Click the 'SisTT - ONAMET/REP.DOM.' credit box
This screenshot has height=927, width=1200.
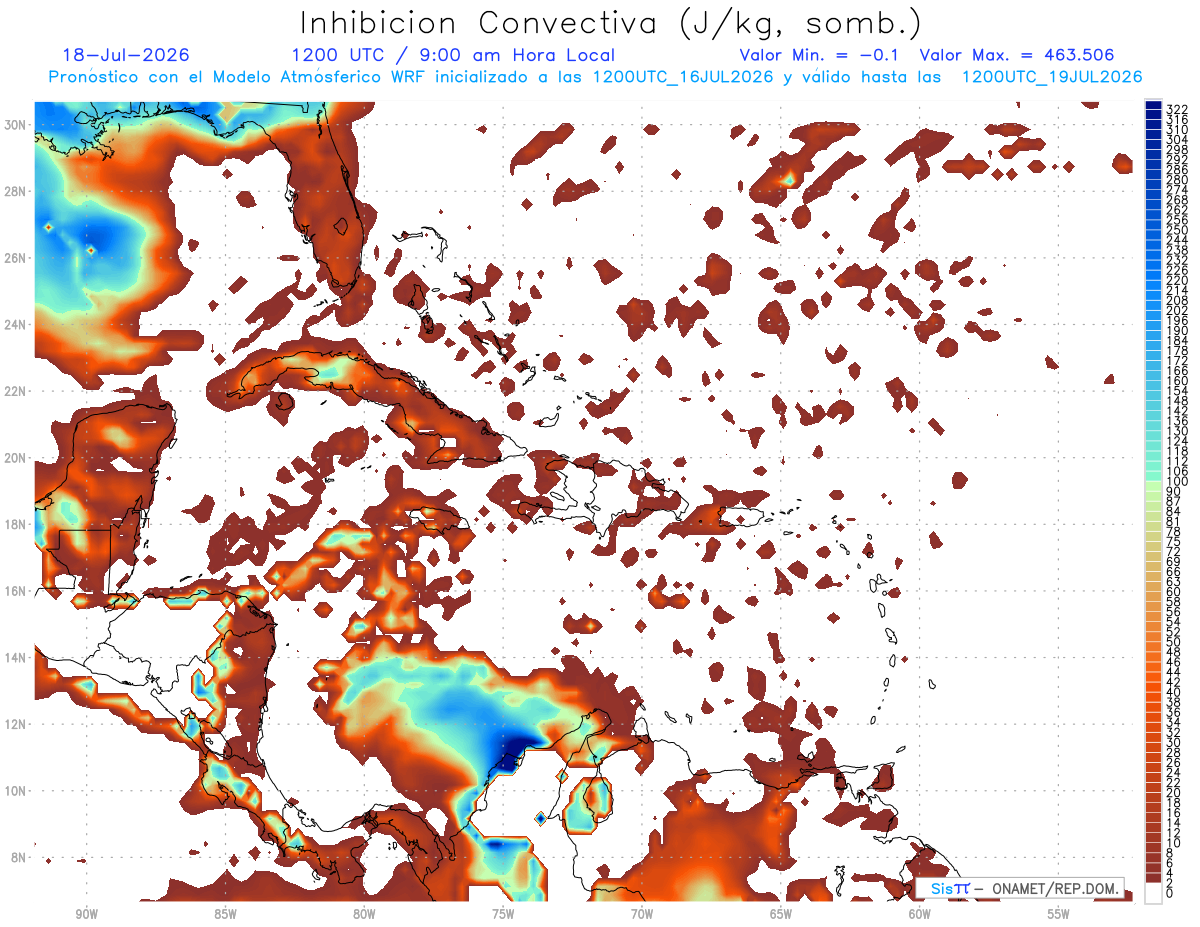(x=1019, y=888)
